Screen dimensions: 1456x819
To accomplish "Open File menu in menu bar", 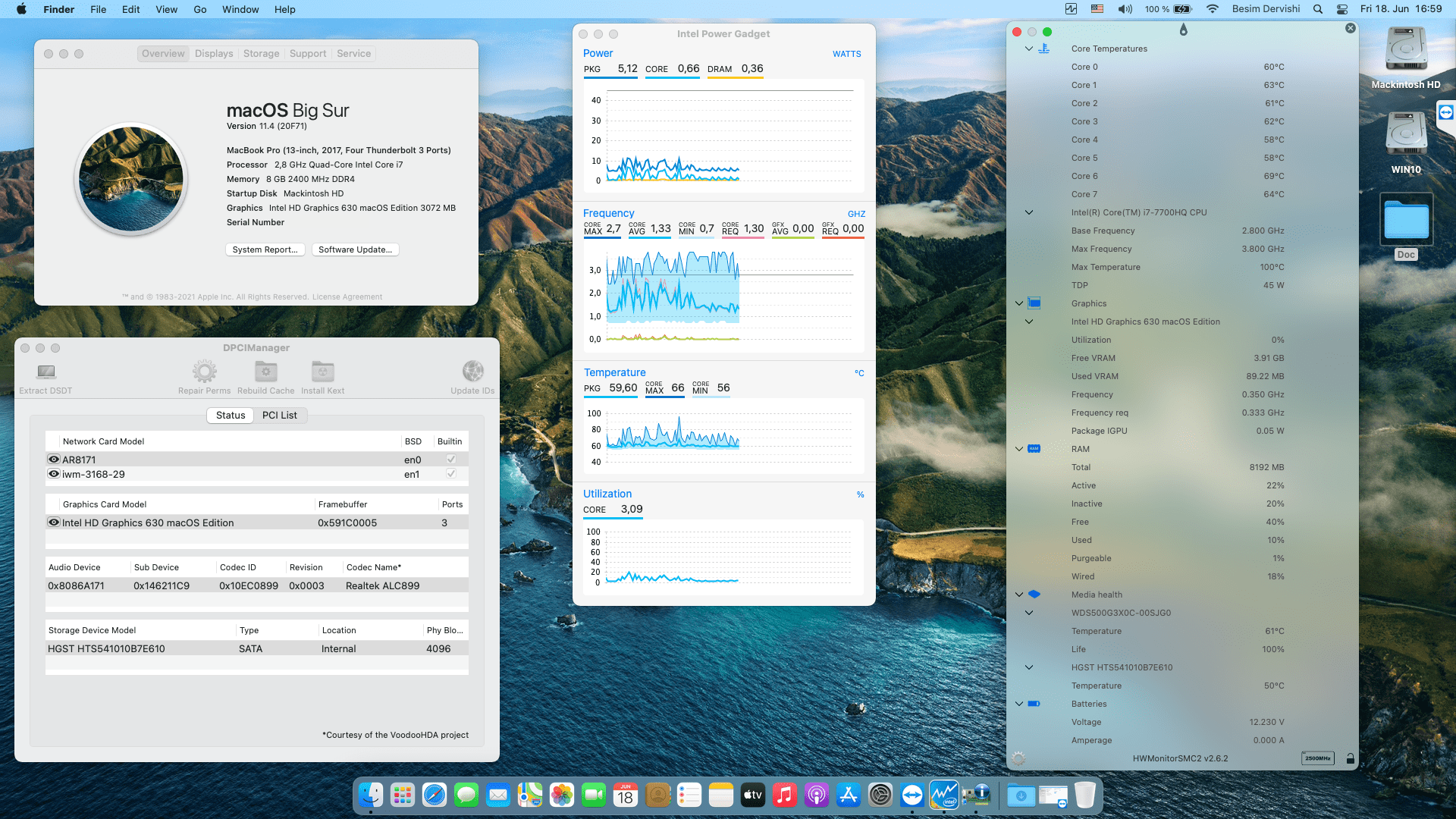I will tap(98, 9).
